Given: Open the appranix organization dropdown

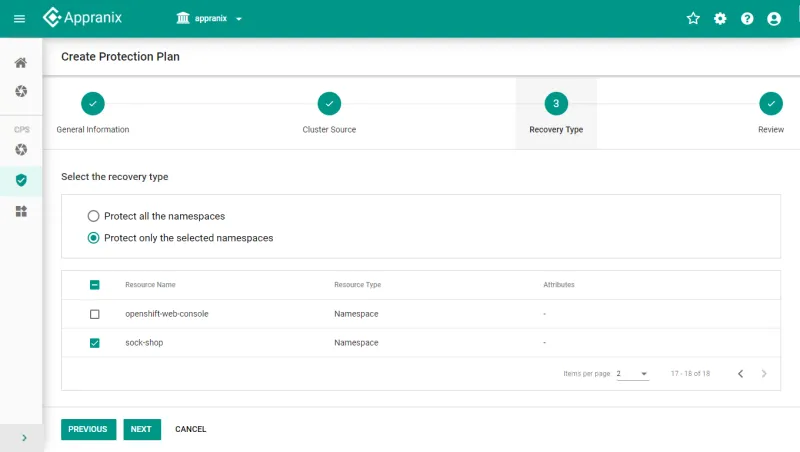Looking at the screenshot, I should click(210, 19).
